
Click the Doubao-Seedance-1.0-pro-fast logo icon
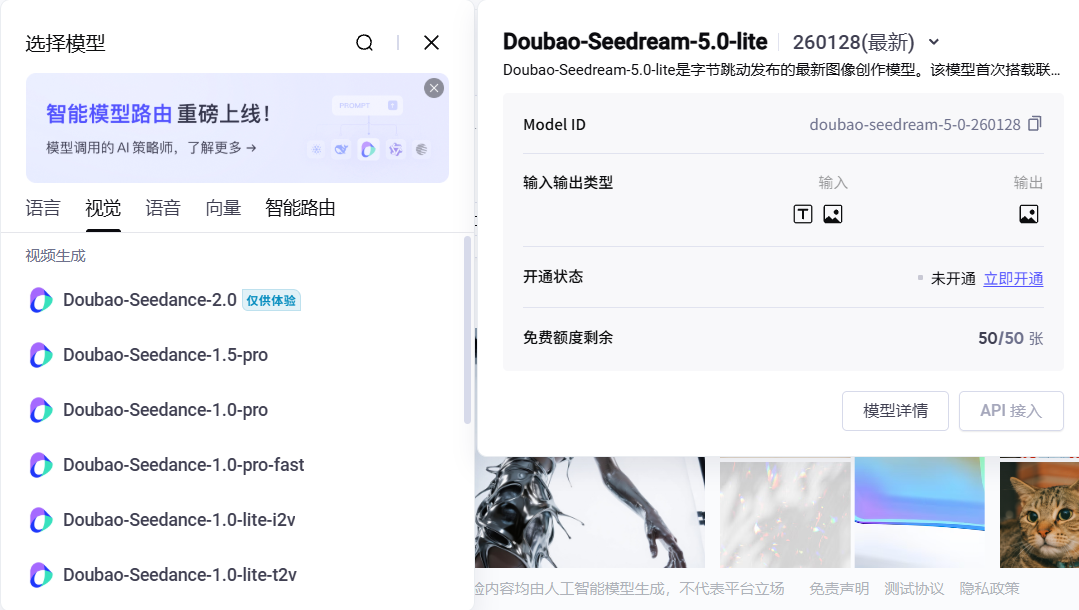[x=41, y=465]
